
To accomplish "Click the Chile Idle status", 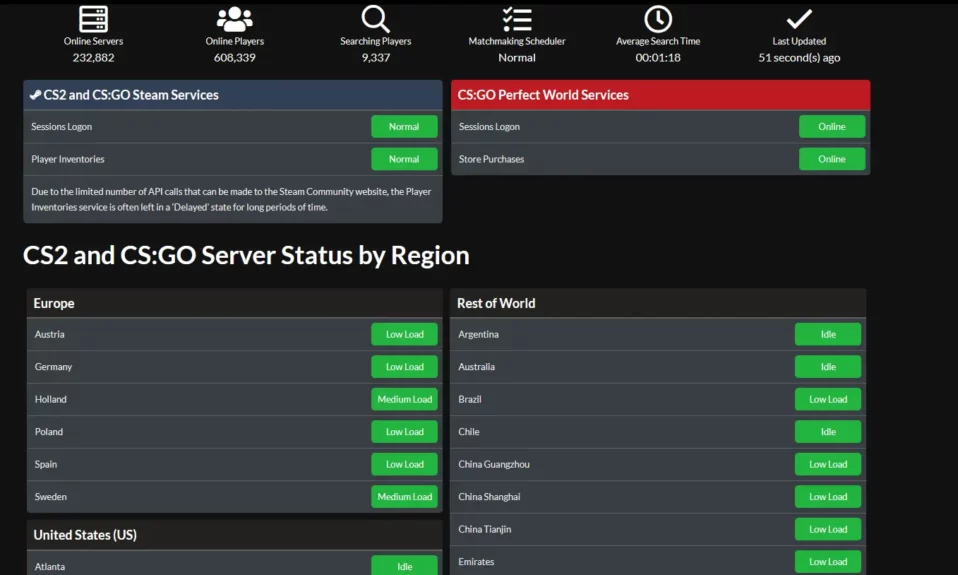I will click(828, 431).
